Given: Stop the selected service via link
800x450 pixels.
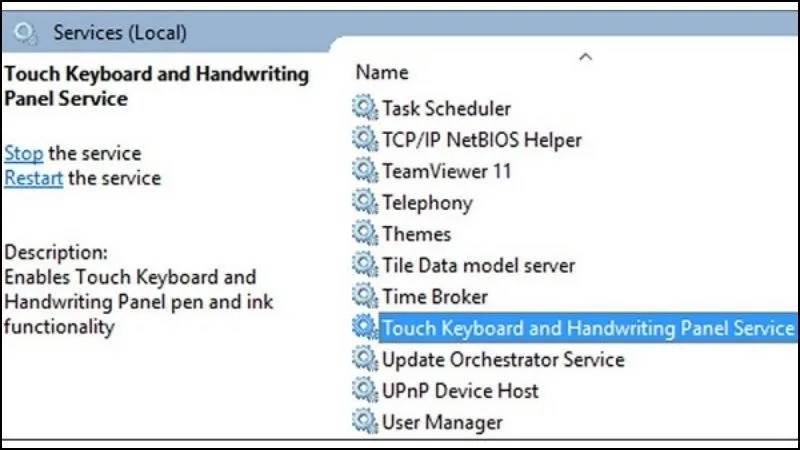Looking at the screenshot, I should [x=23, y=153].
